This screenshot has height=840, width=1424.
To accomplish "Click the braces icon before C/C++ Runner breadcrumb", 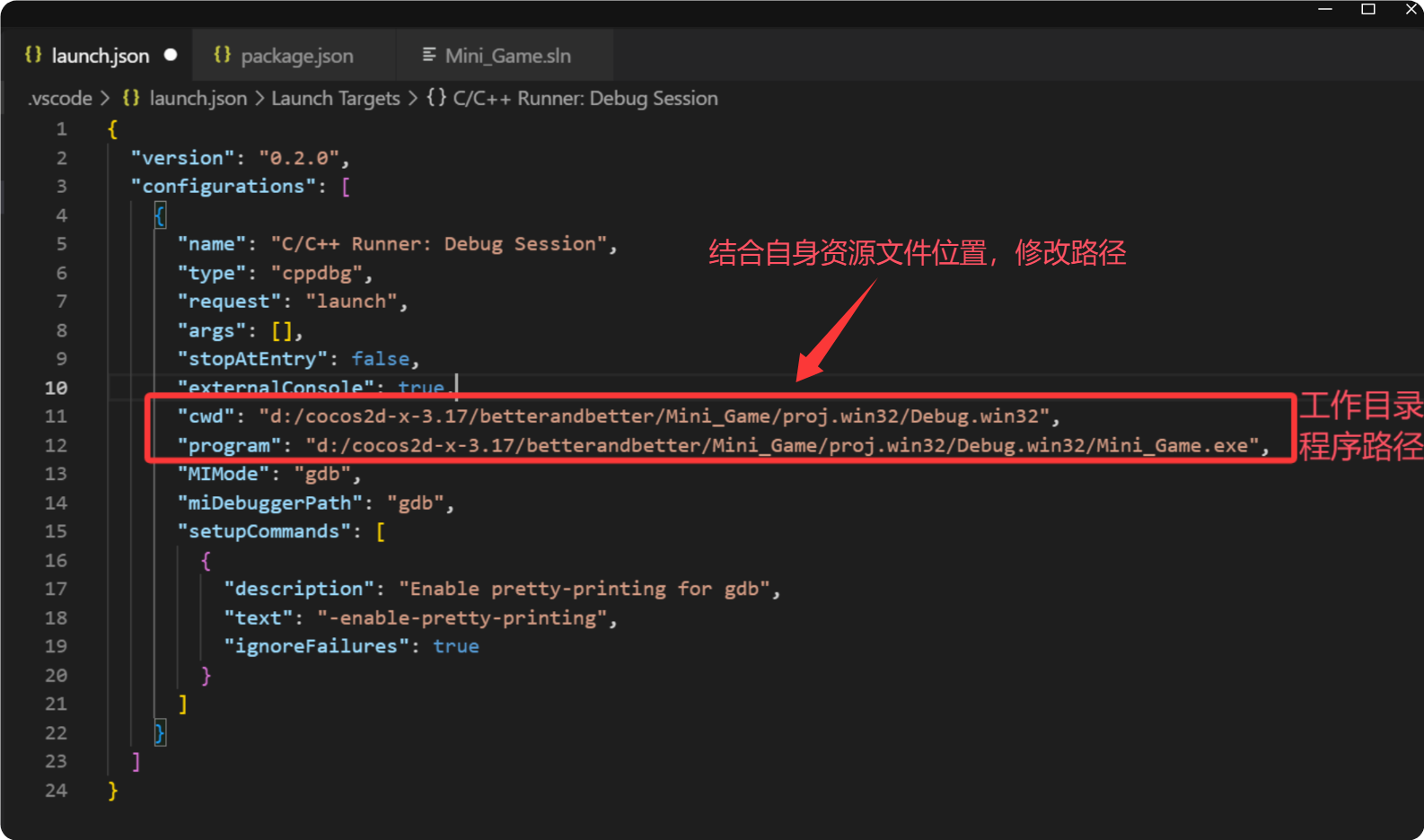I will (x=436, y=97).
